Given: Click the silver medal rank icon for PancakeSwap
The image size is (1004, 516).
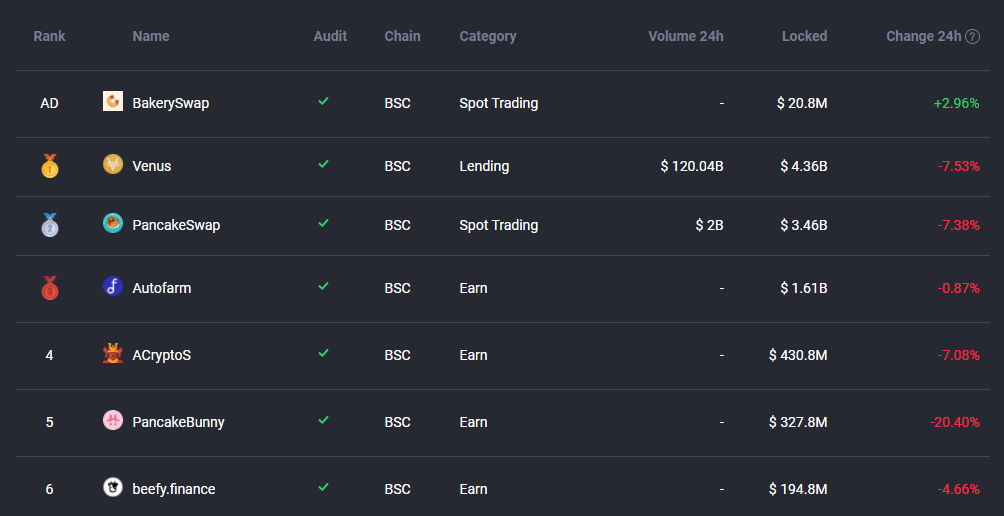Looking at the screenshot, I should tap(49, 225).
